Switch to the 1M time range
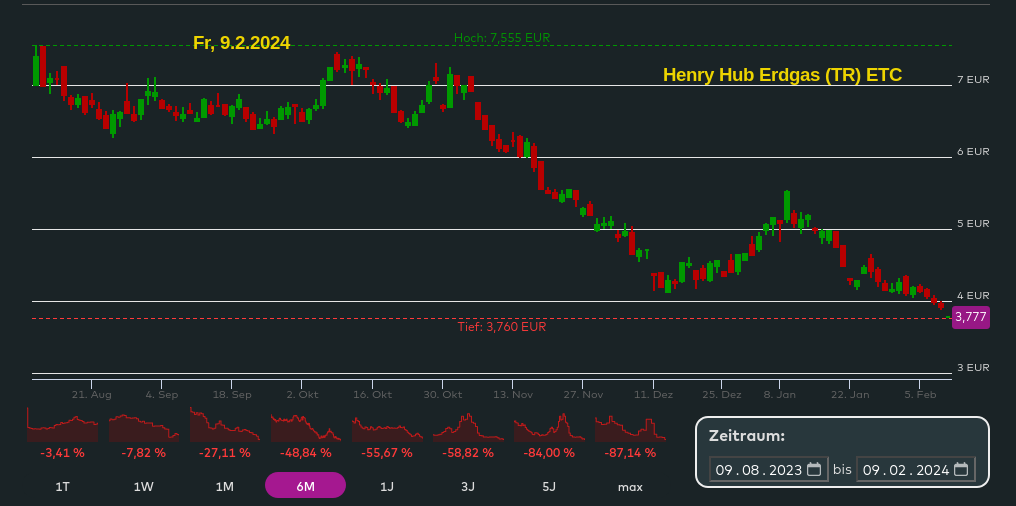 pyautogui.click(x=224, y=487)
